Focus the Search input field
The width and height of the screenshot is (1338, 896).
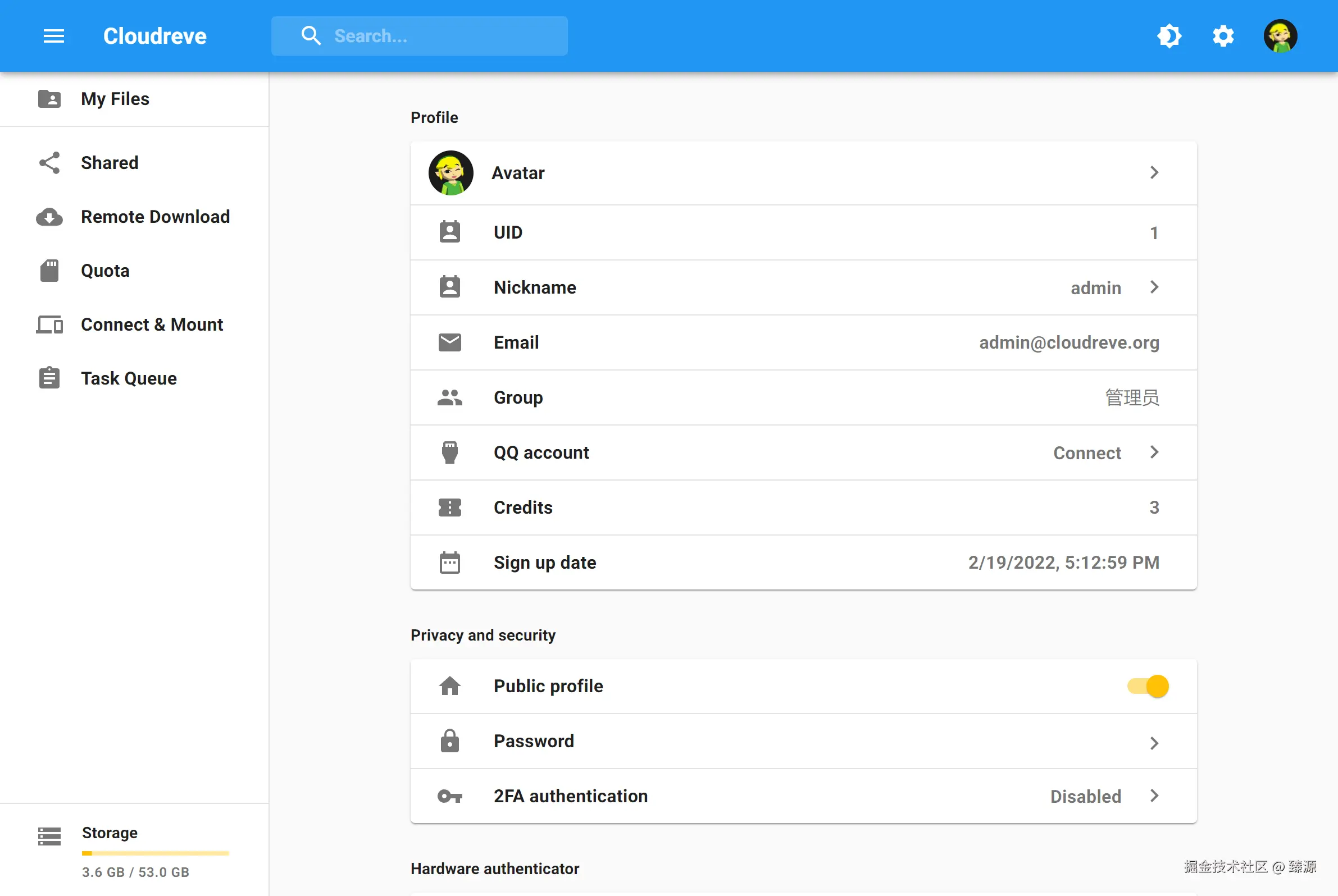[419, 36]
